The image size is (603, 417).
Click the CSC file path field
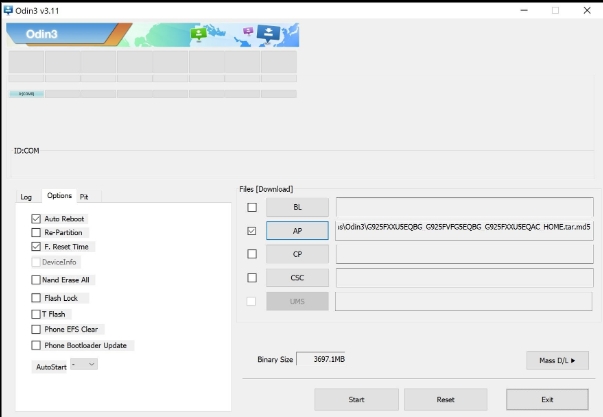(465, 277)
